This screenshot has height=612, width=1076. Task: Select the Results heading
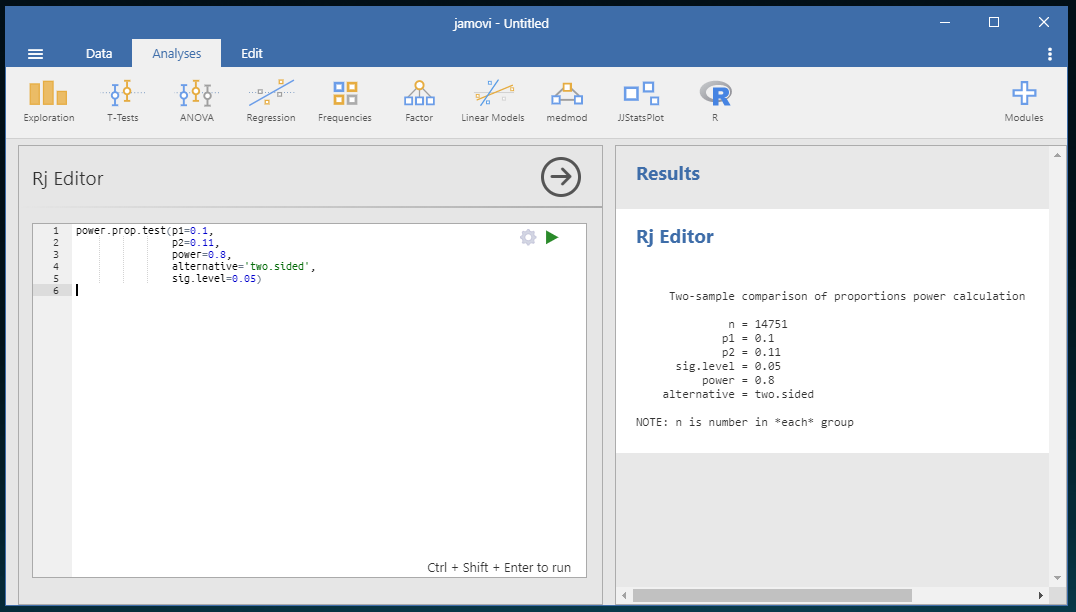pyautogui.click(x=668, y=174)
